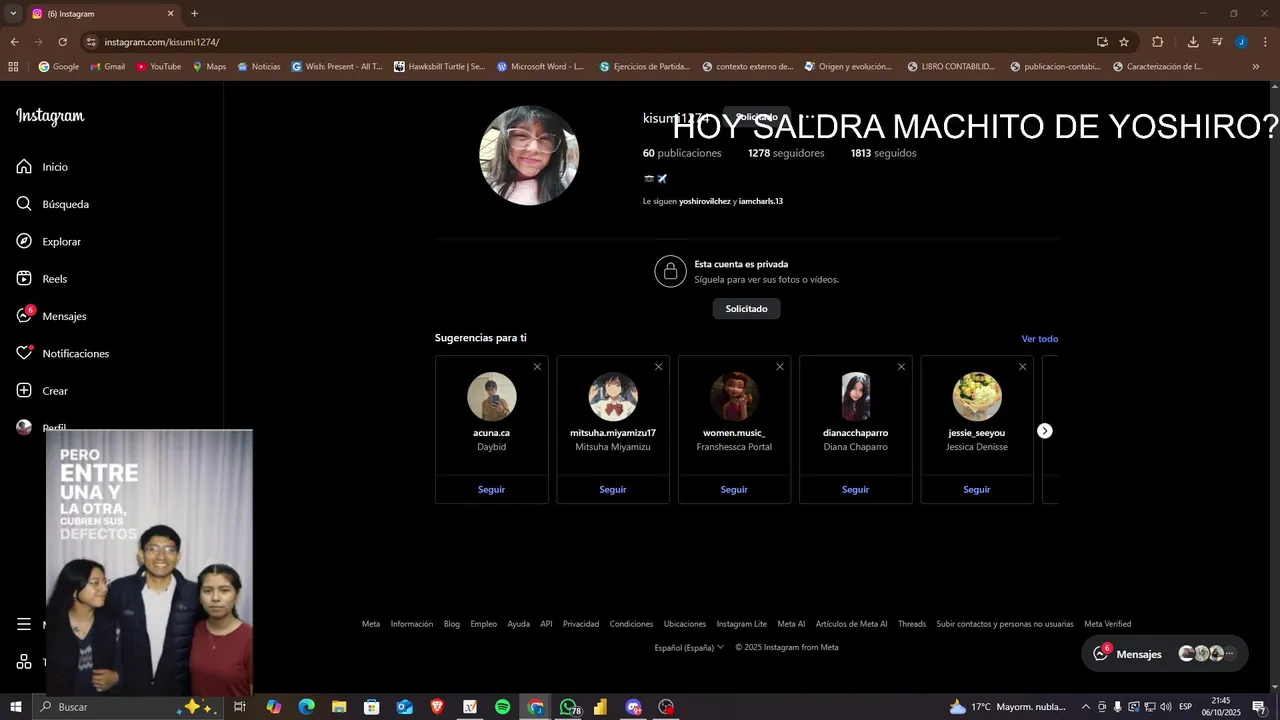The height and width of the screenshot is (720, 1280).
Task: Open Mensajes in the left sidebar
Action: pyautogui.click(x=51, y=316)
